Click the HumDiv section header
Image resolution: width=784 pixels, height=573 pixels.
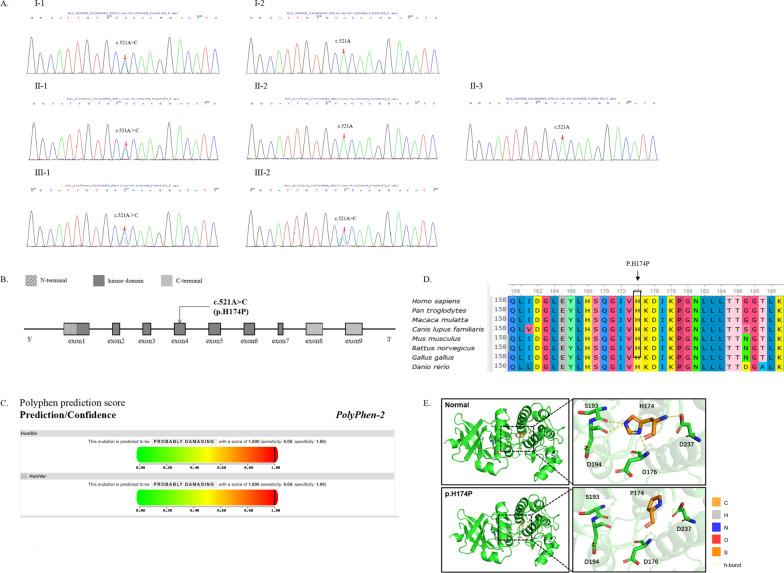[x=207, y=434]
